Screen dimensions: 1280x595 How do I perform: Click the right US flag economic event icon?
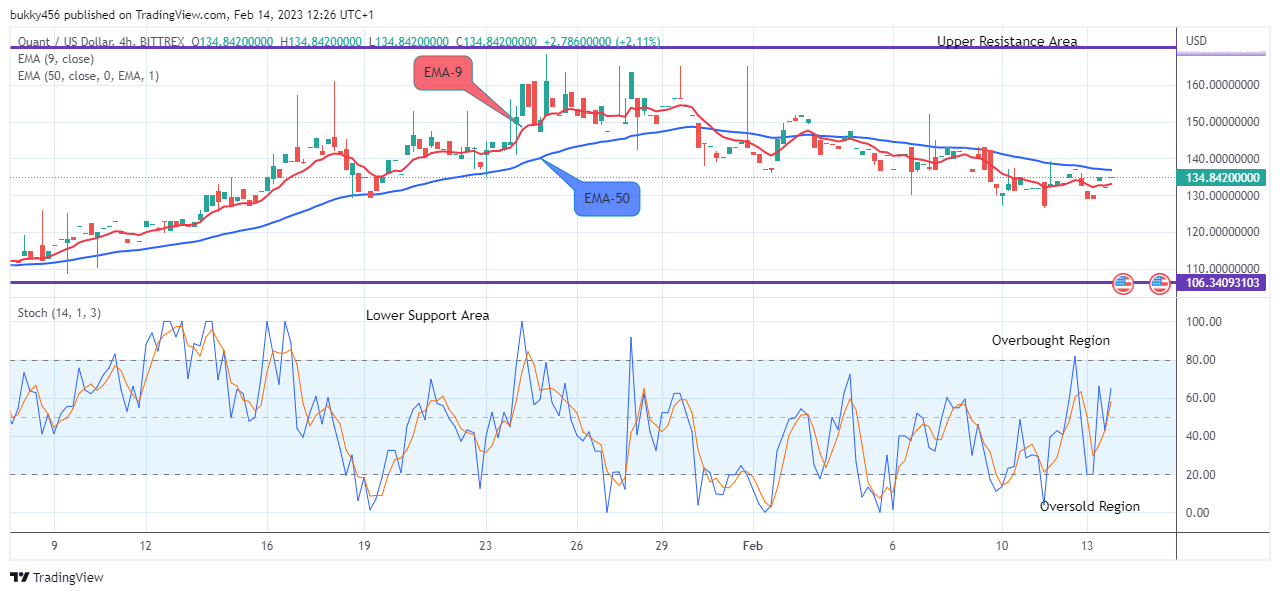[1160, 284]
